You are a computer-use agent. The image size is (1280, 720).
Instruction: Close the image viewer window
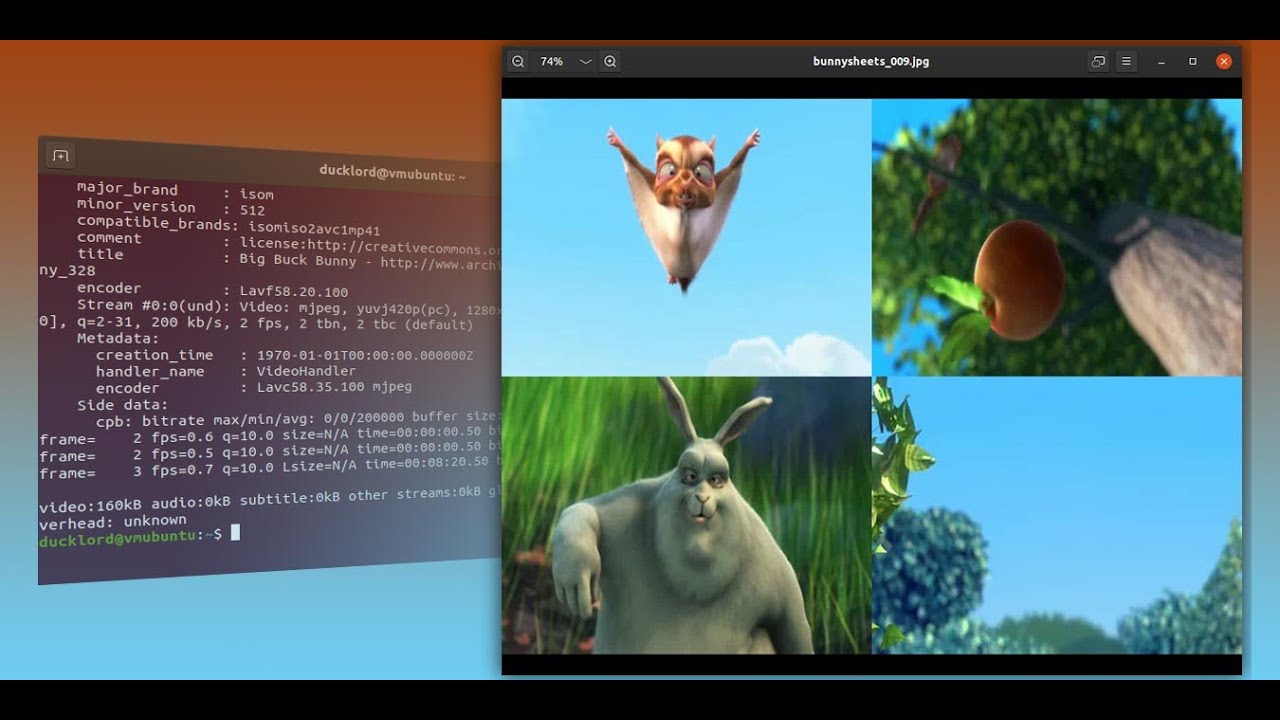[x=1224, y=61]
